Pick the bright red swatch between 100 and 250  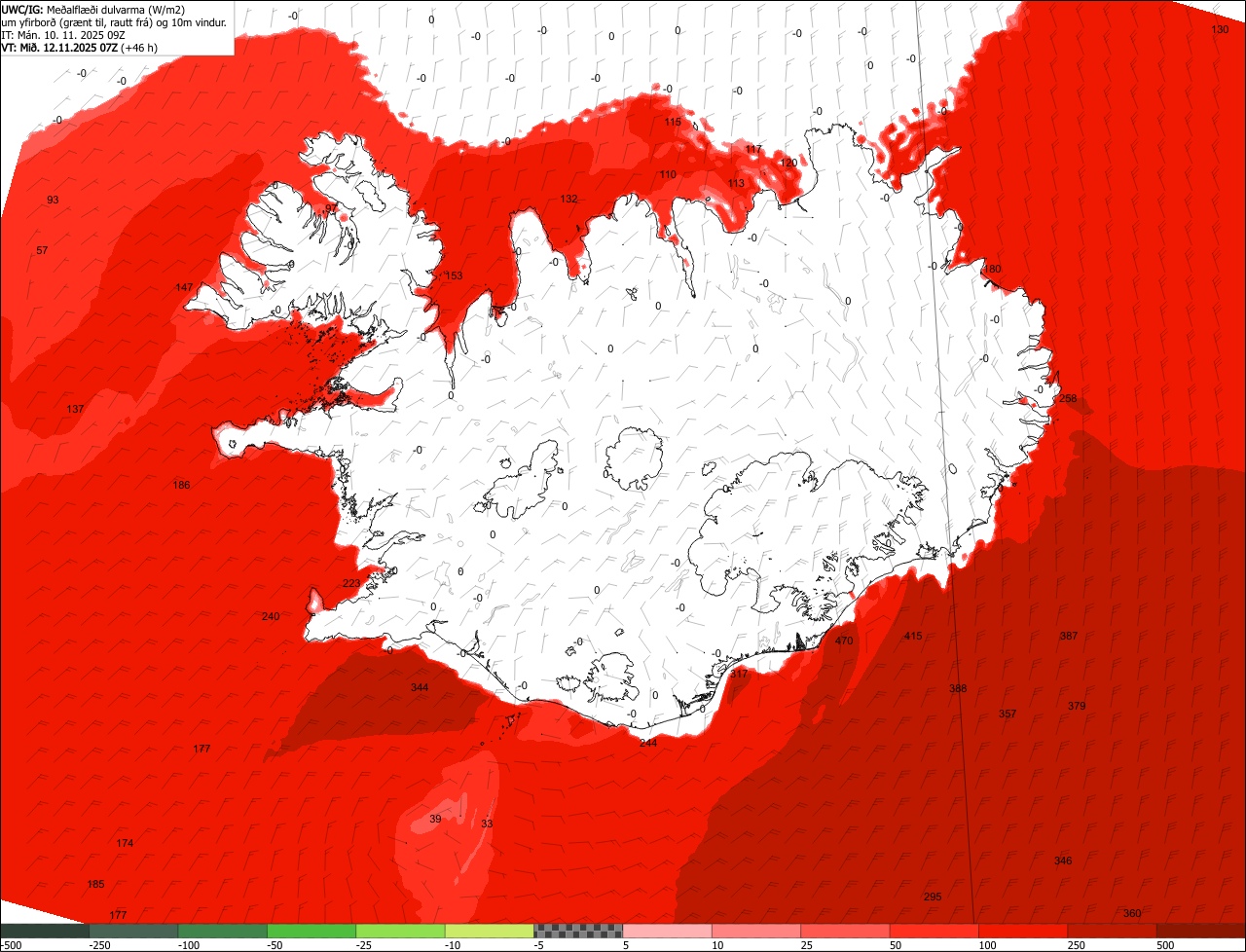pos(1024,930)
